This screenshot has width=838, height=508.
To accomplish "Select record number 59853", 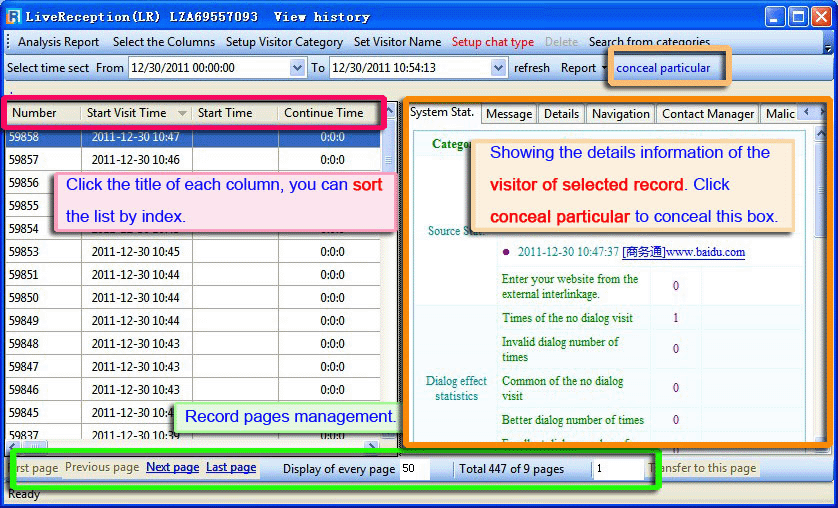I will [x=193, y=252].
